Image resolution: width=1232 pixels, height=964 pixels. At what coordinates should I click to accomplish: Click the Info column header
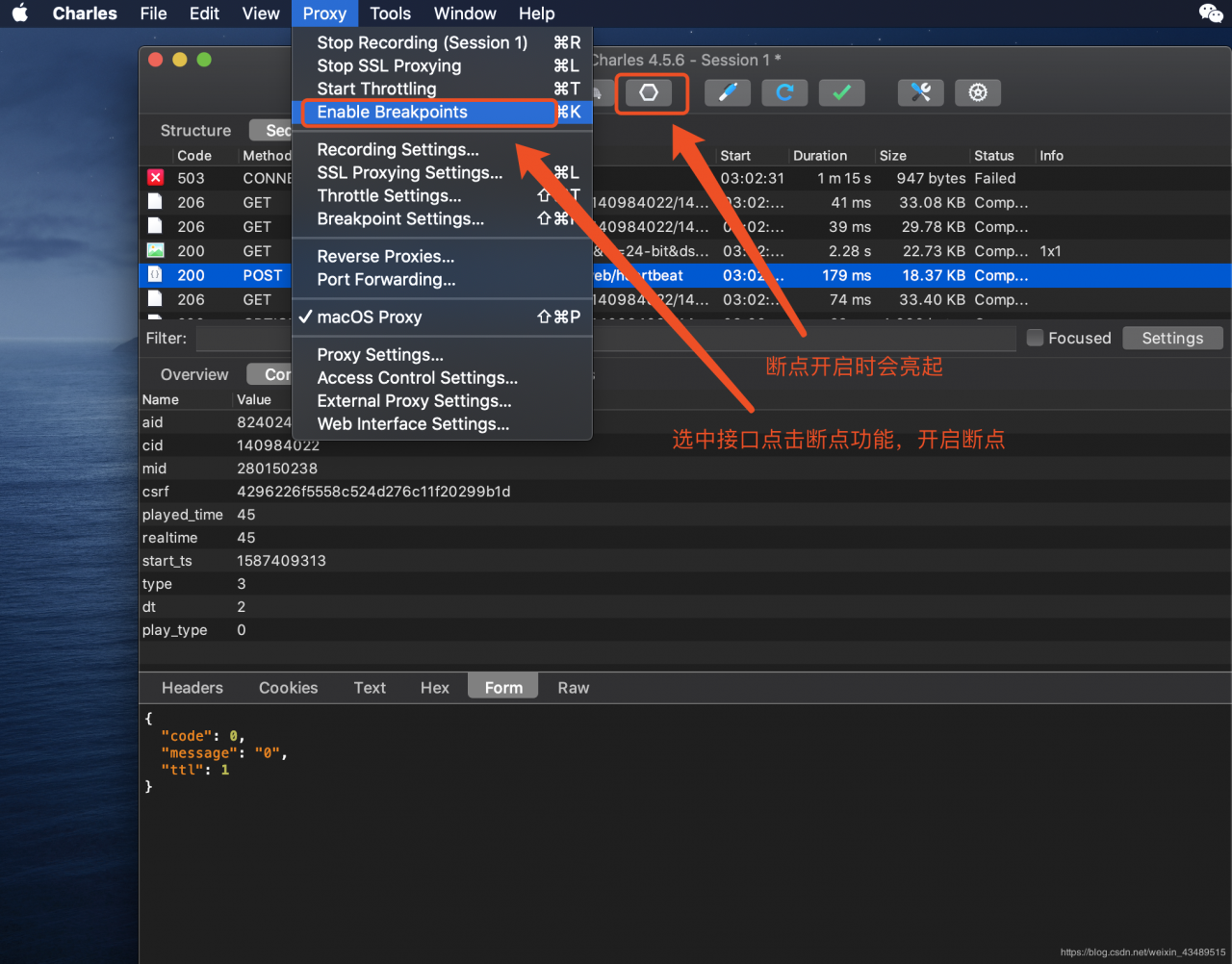(1052, 155)
